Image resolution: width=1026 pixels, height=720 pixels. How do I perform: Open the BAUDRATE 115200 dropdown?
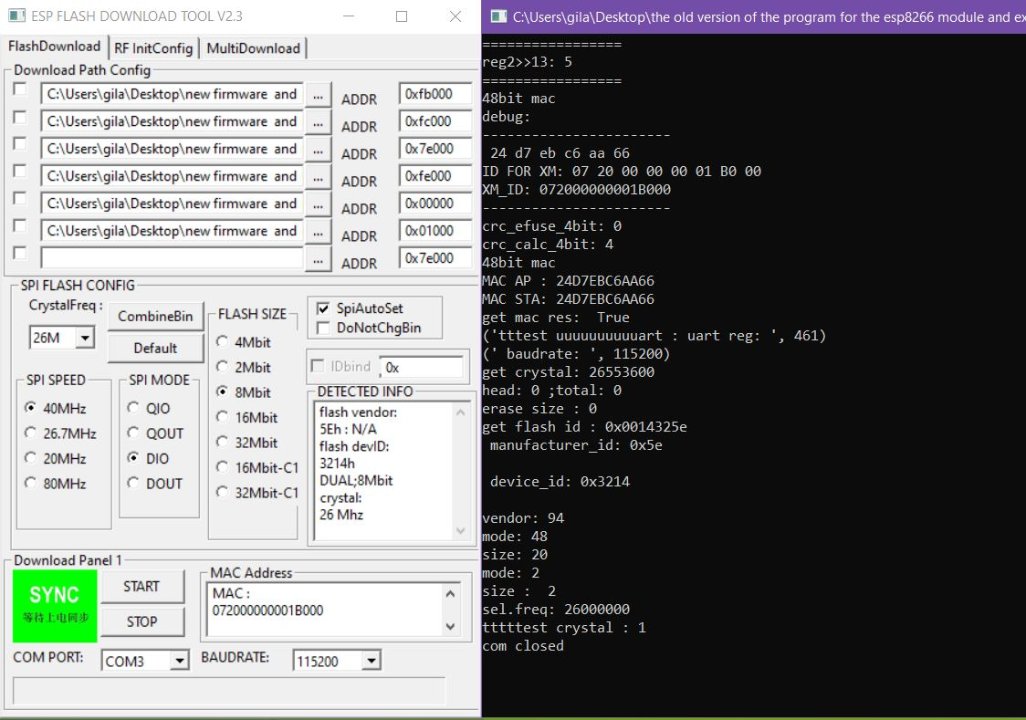click(x=371, y=661)
